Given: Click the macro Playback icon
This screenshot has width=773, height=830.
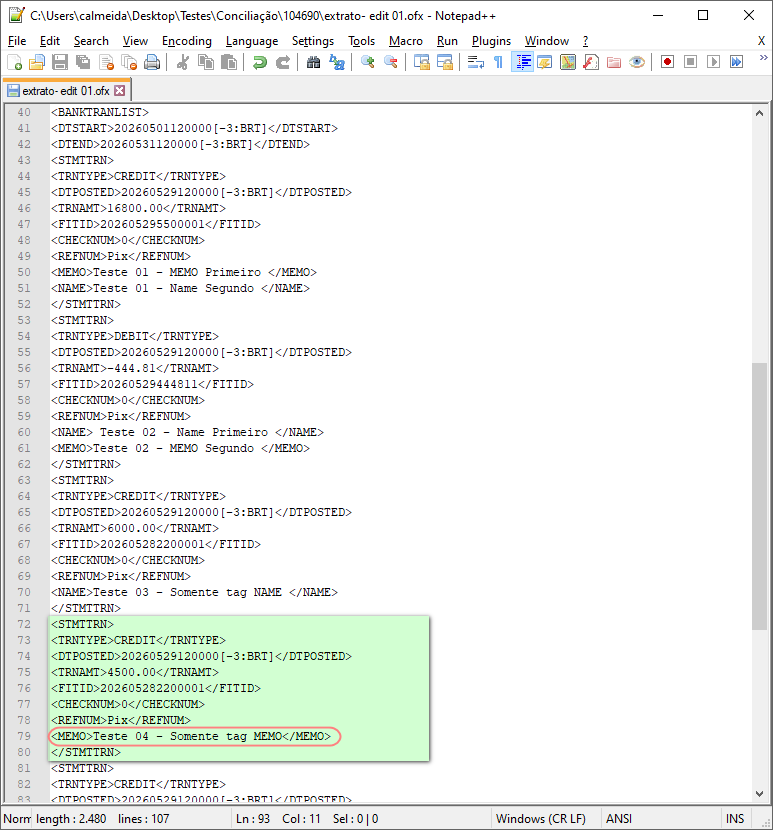Looking at the screenshot, I should coord(713,62).
